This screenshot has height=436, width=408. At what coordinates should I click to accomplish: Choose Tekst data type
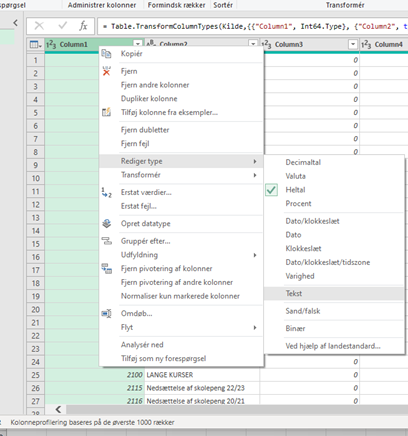pos(334,294)
